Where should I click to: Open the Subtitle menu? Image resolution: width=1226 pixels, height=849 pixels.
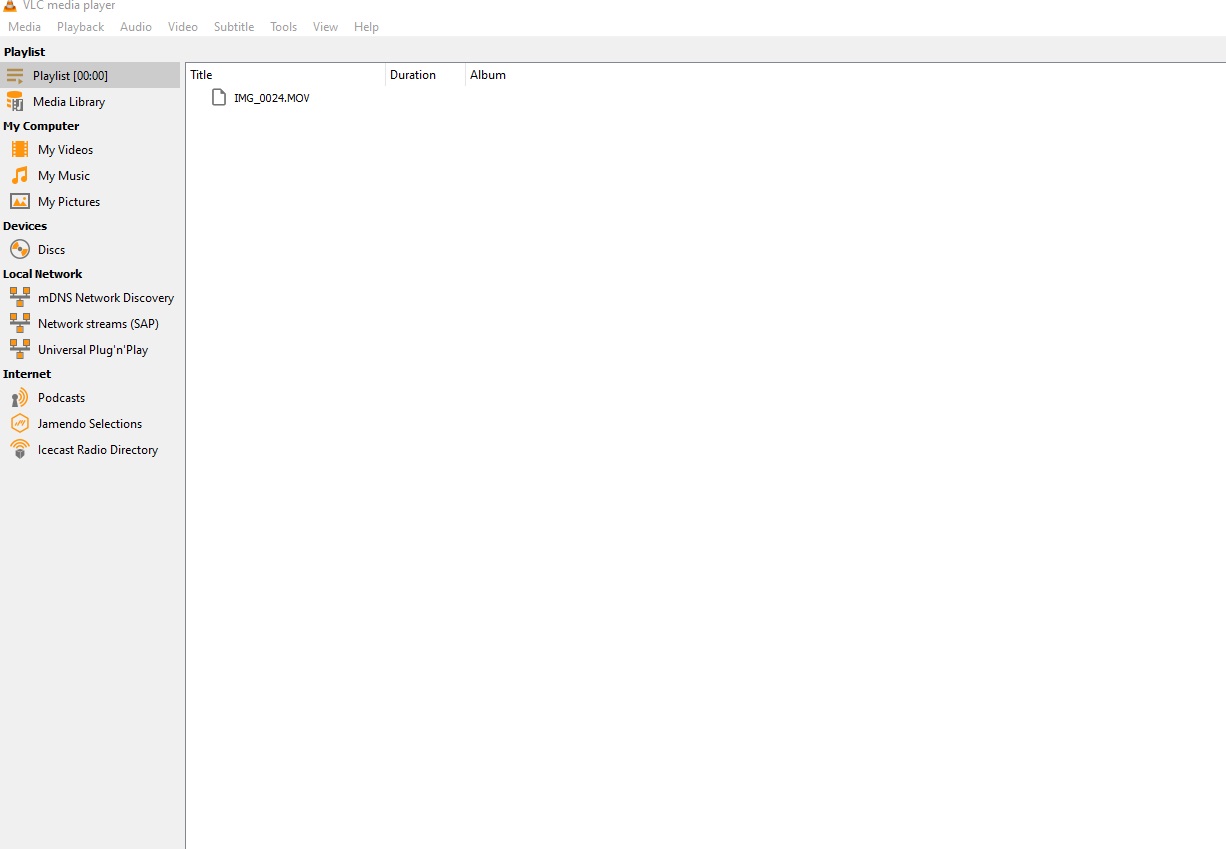234,27
